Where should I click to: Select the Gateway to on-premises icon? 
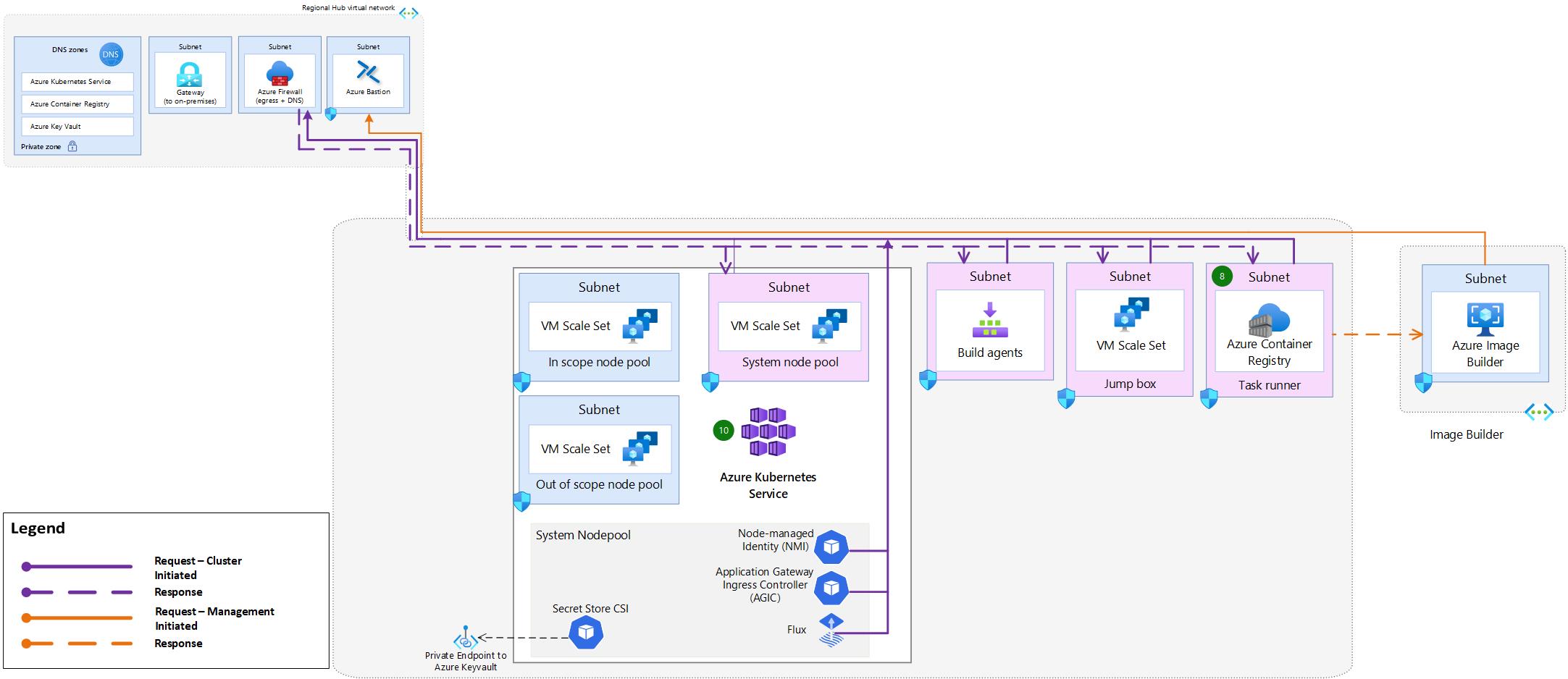[190, 75]
